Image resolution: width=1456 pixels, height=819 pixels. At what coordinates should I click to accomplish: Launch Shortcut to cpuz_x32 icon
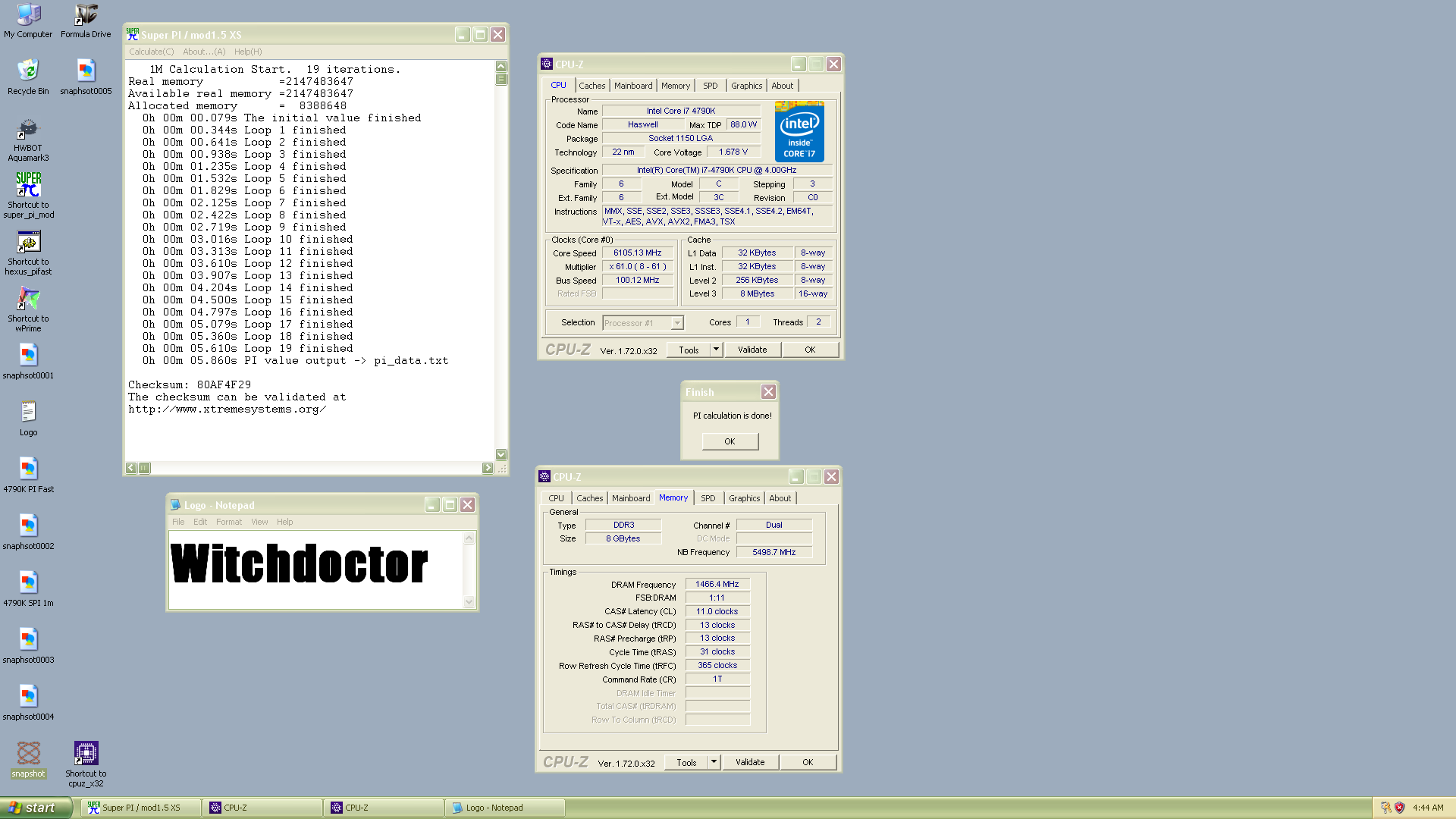coord(86,764)
